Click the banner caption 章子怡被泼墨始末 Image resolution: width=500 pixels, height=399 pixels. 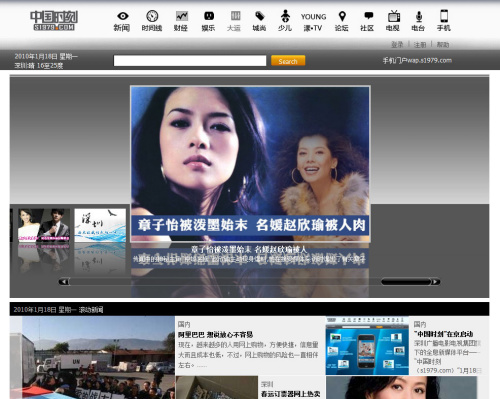pos(193,225)
